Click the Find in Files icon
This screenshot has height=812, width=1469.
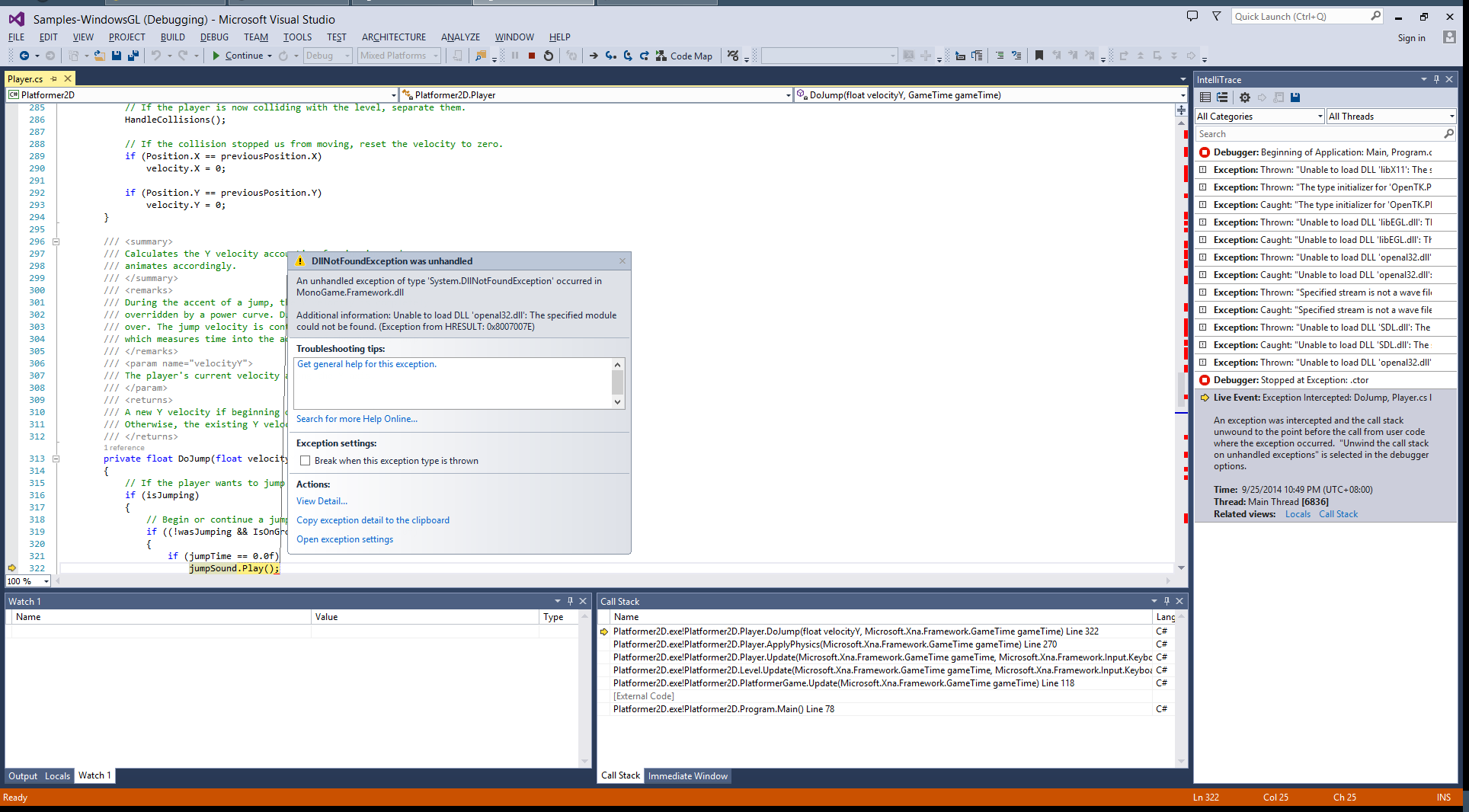tap(481, 56)
